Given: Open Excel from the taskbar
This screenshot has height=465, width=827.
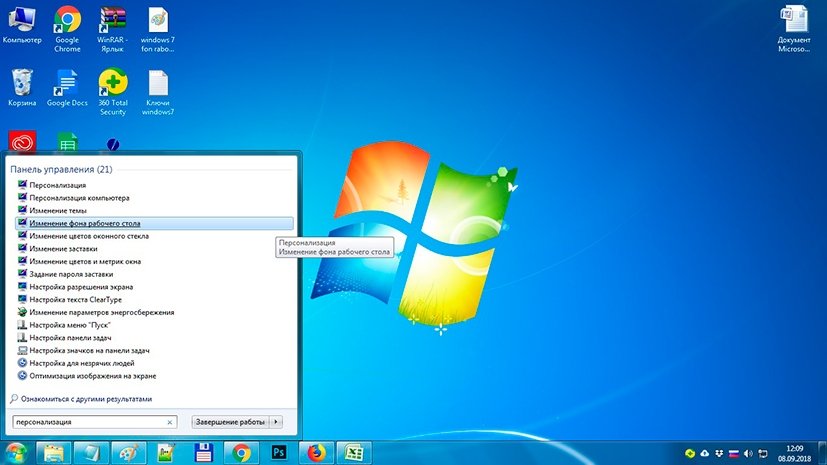Looking at the screenshot, I should click(354, 453).
